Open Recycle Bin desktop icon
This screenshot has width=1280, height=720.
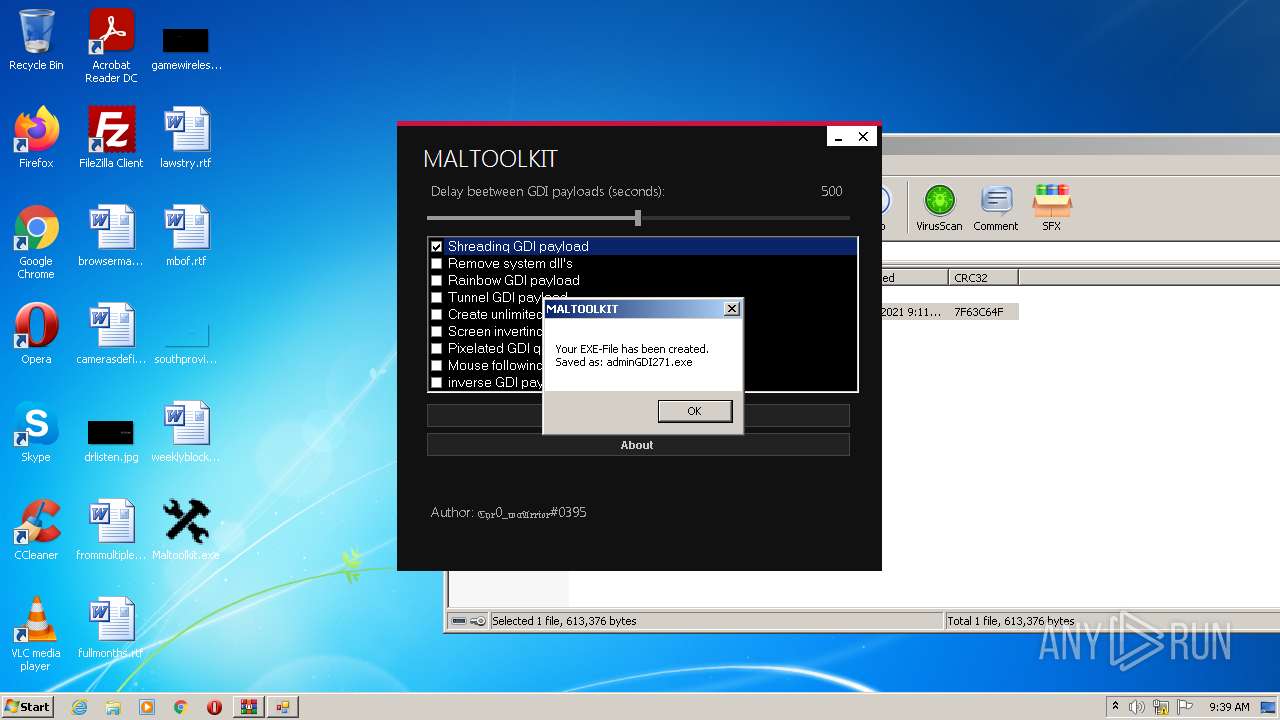(36, 41)
